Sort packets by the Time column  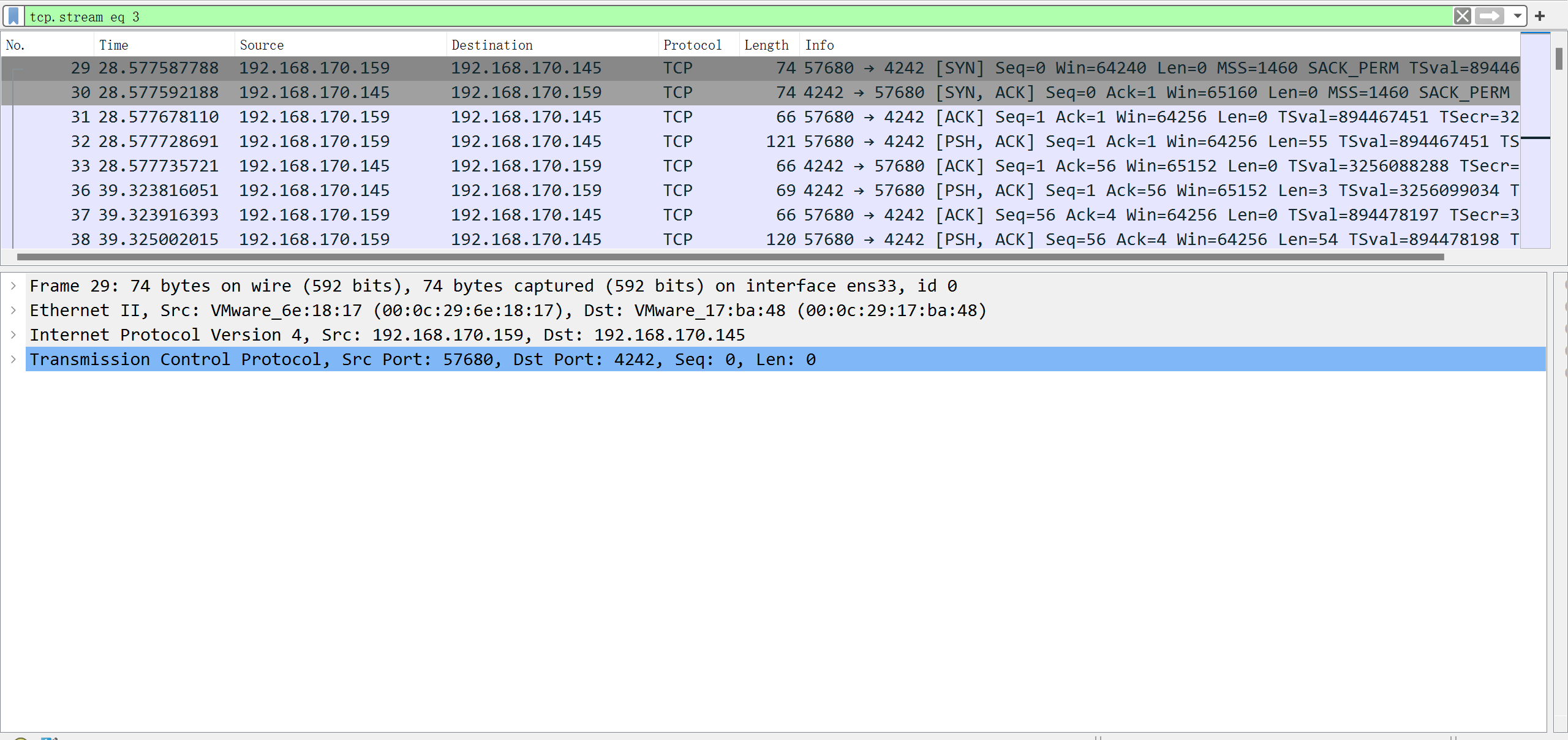point(114,45)
